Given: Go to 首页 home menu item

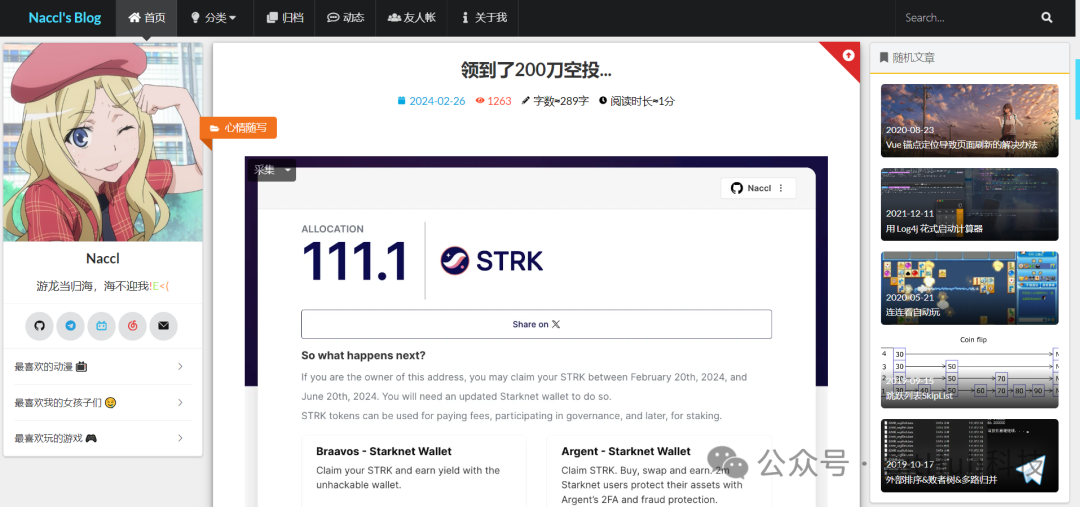Looking at the screenshot, I should click(147, 18).
